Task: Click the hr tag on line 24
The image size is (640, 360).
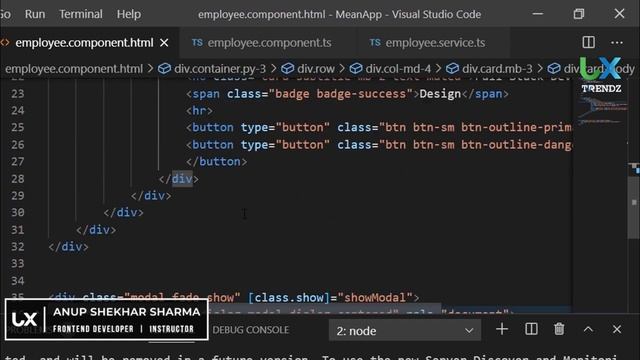Action: 199,111
